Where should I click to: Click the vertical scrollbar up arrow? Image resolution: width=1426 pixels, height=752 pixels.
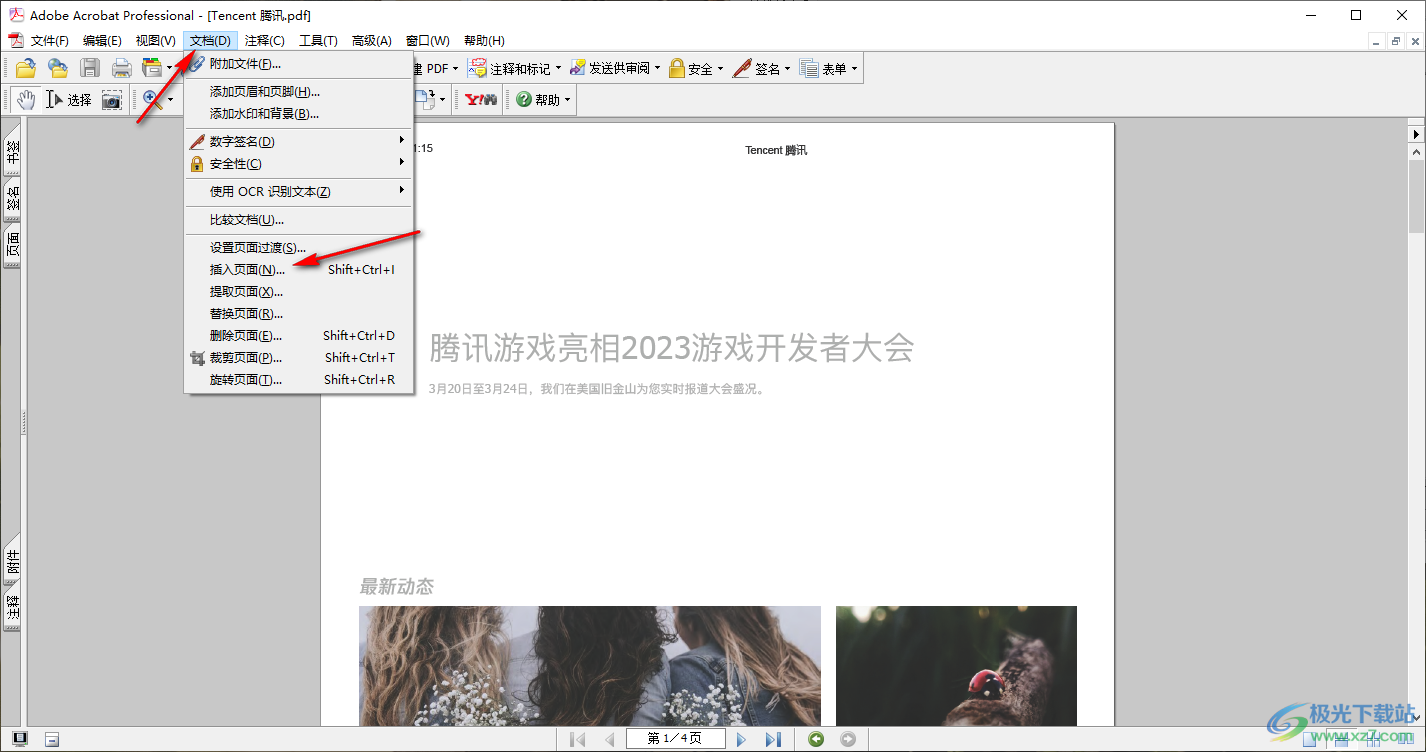[x=1416, y=152]
